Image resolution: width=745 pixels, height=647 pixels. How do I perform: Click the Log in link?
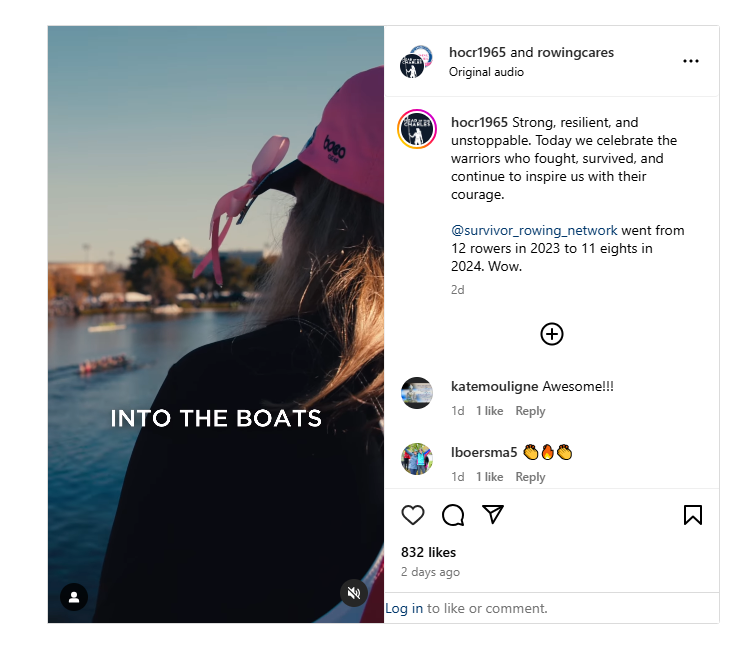point(404,608)
